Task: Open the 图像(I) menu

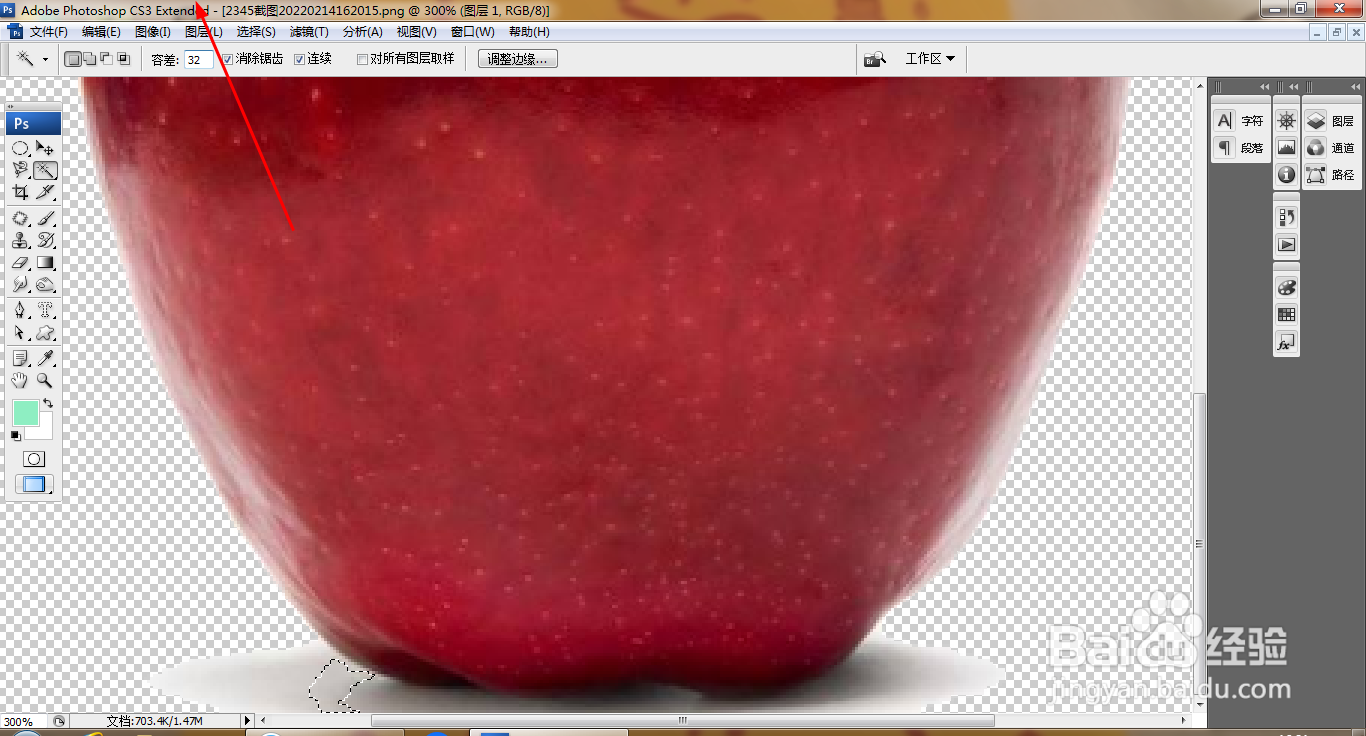Action: (x=152, y=32)
